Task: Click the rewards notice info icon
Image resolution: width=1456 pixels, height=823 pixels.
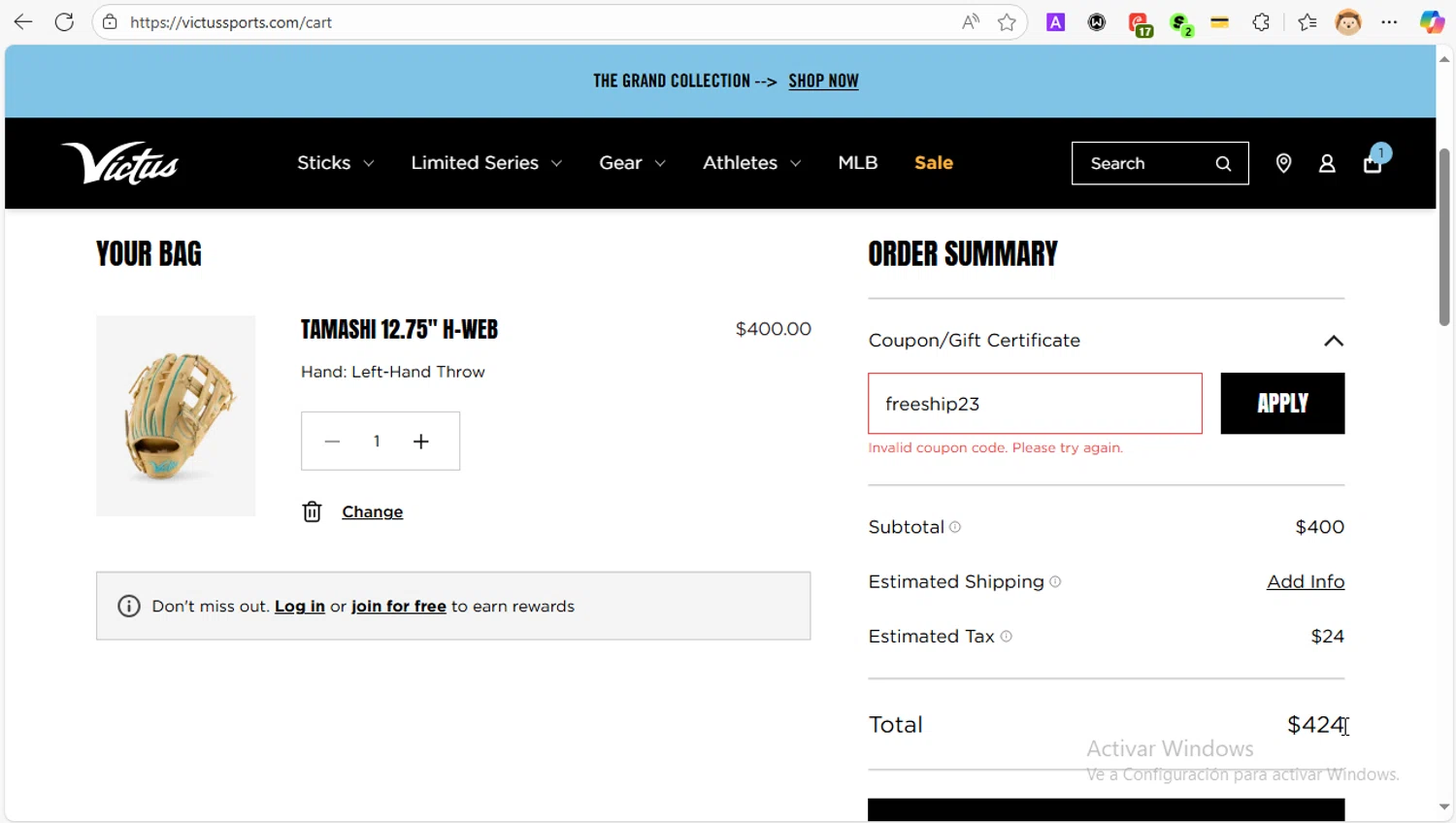Action: (x=128, y=606)
